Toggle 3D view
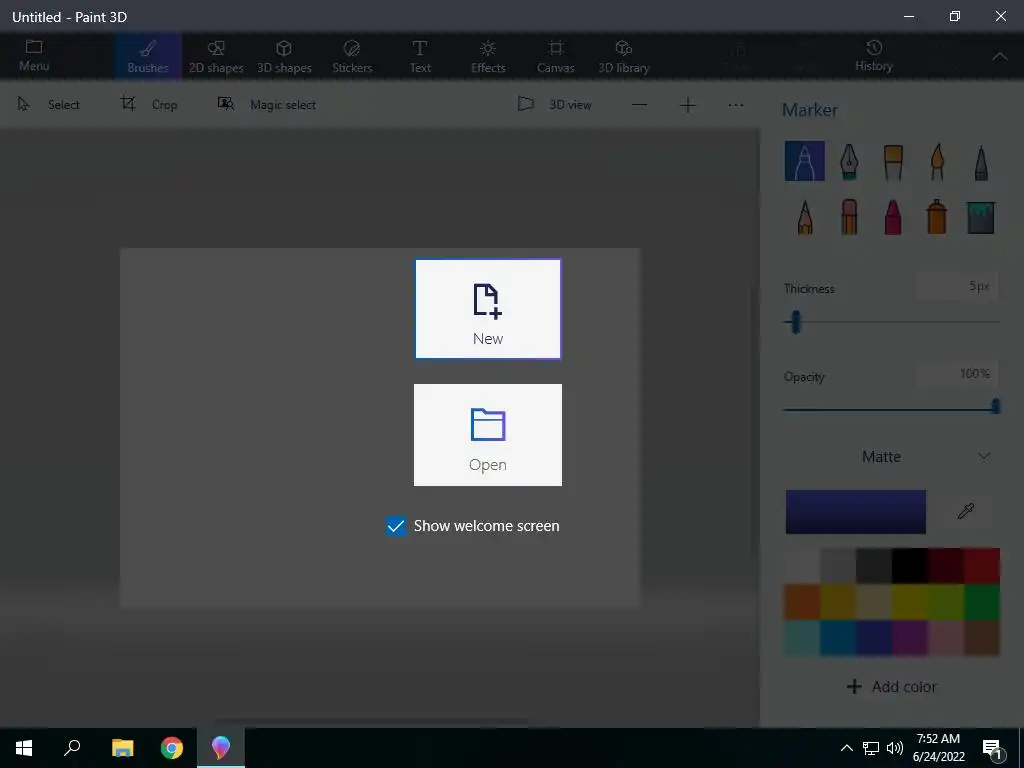 555,104
